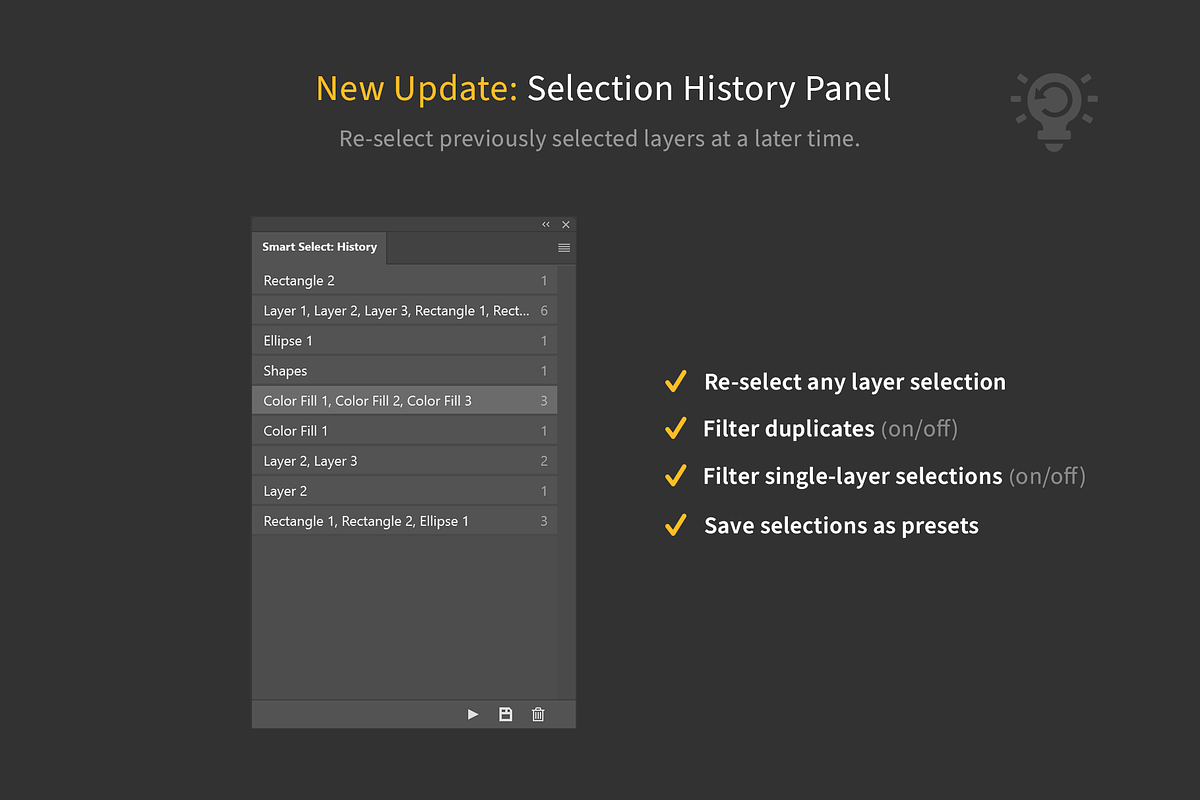Click the Run selection (play) icon
Viewport: 1200px width, 800px height.
[472, 714]
